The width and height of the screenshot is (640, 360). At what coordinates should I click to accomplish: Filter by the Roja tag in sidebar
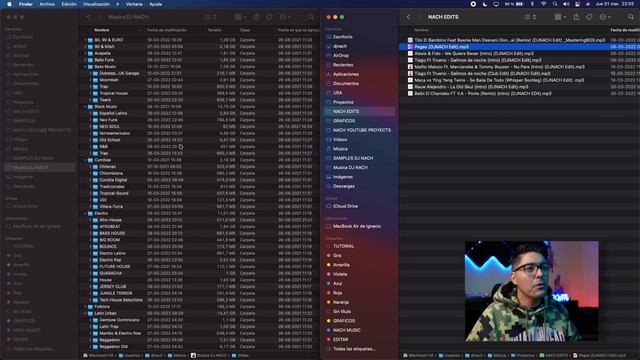(x=337, y=293)
